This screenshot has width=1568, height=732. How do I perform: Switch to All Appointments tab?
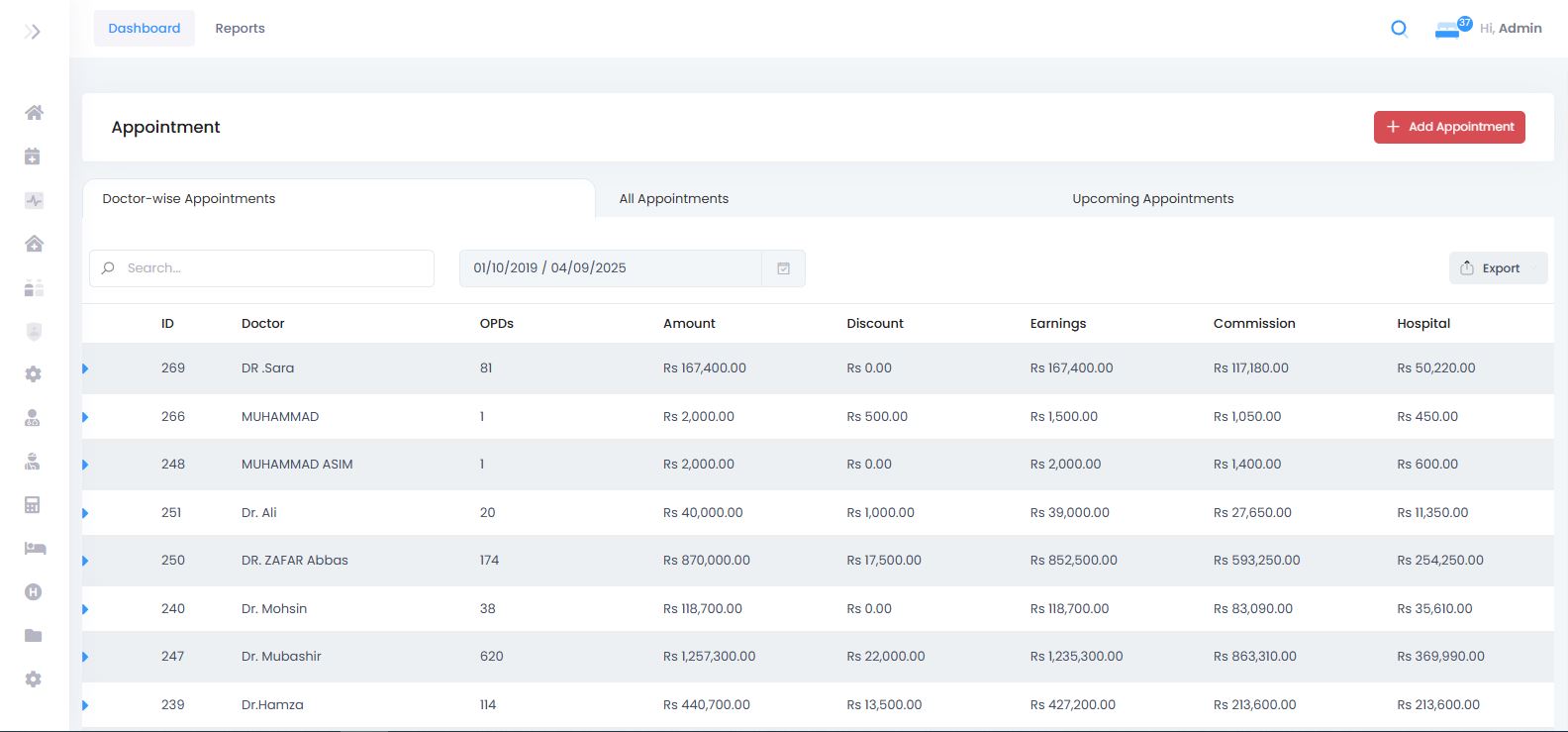[674, 199]
